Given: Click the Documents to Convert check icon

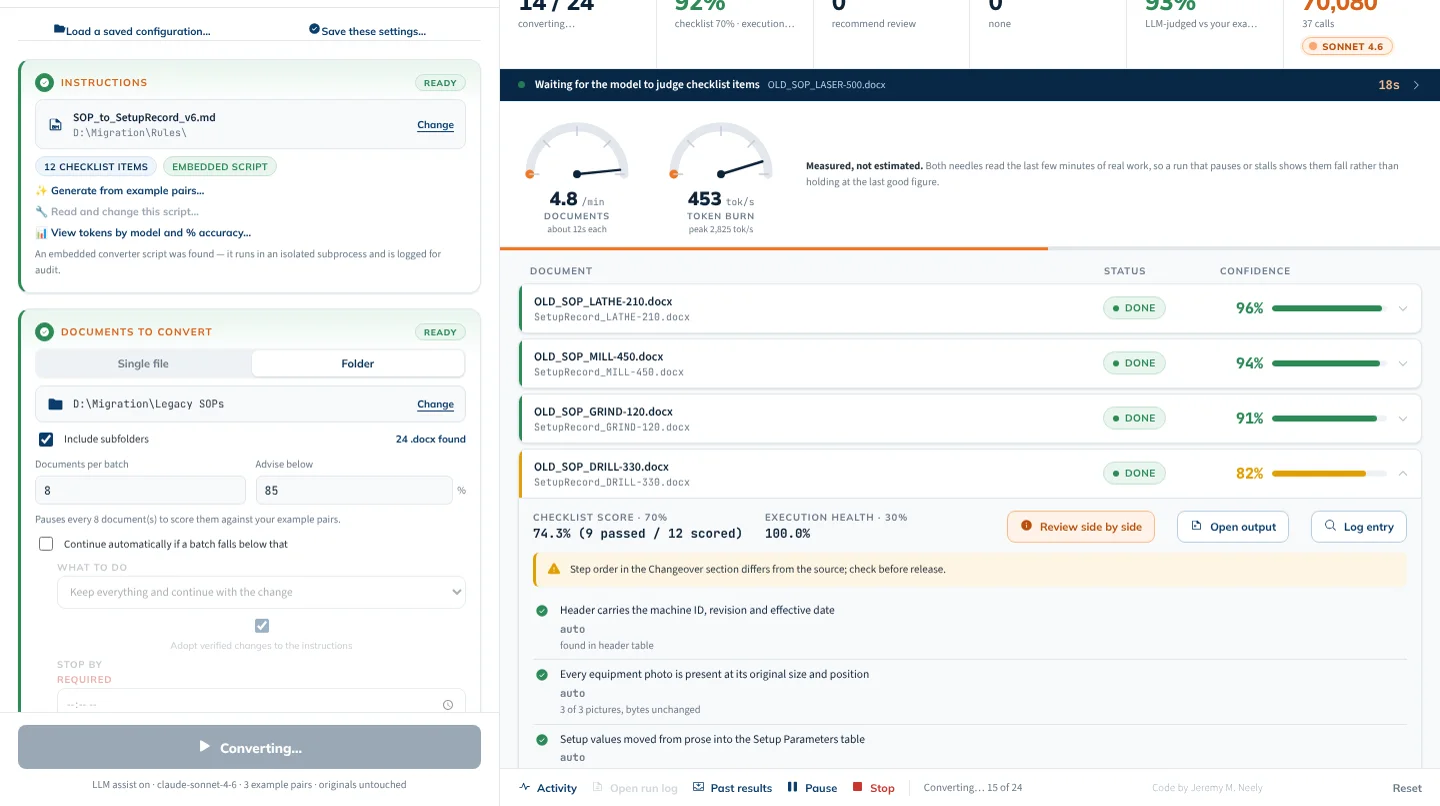Looking at the screenshot, I should click(x=44, y=332).
